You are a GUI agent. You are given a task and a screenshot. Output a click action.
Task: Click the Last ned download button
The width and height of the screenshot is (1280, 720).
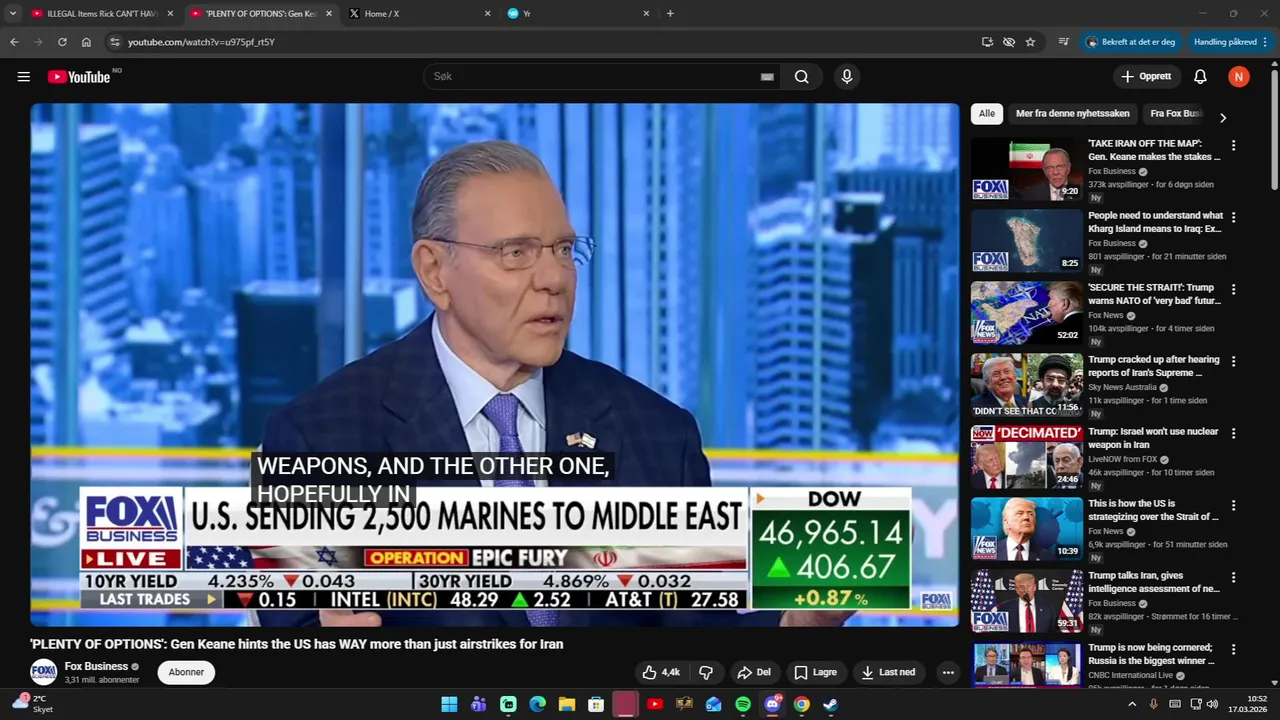(x=888, y=672)
